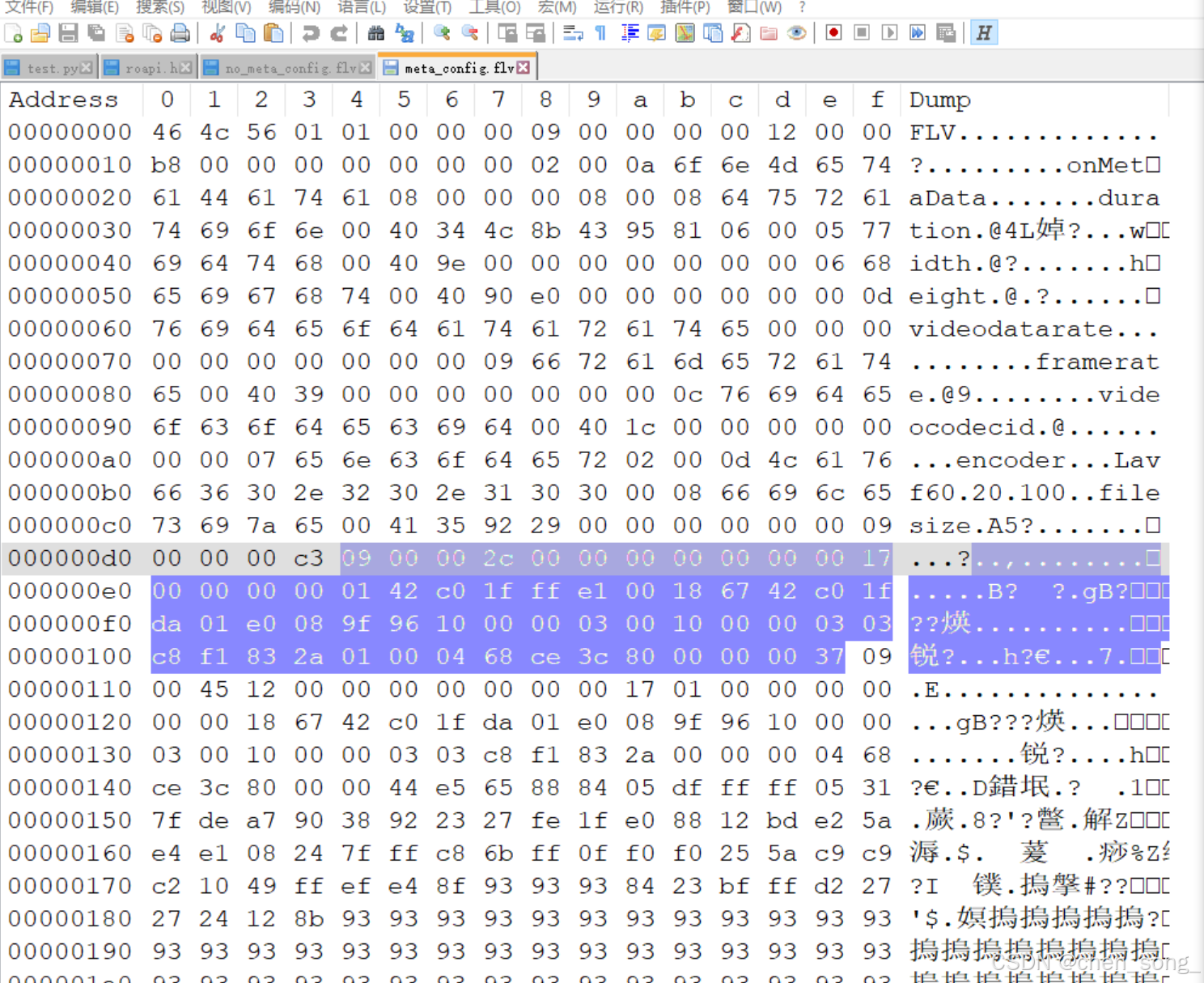The height and width of the screenshot is (983, 1204).
Task: Select the meta_config.flv tab
Action: (458, 68)
